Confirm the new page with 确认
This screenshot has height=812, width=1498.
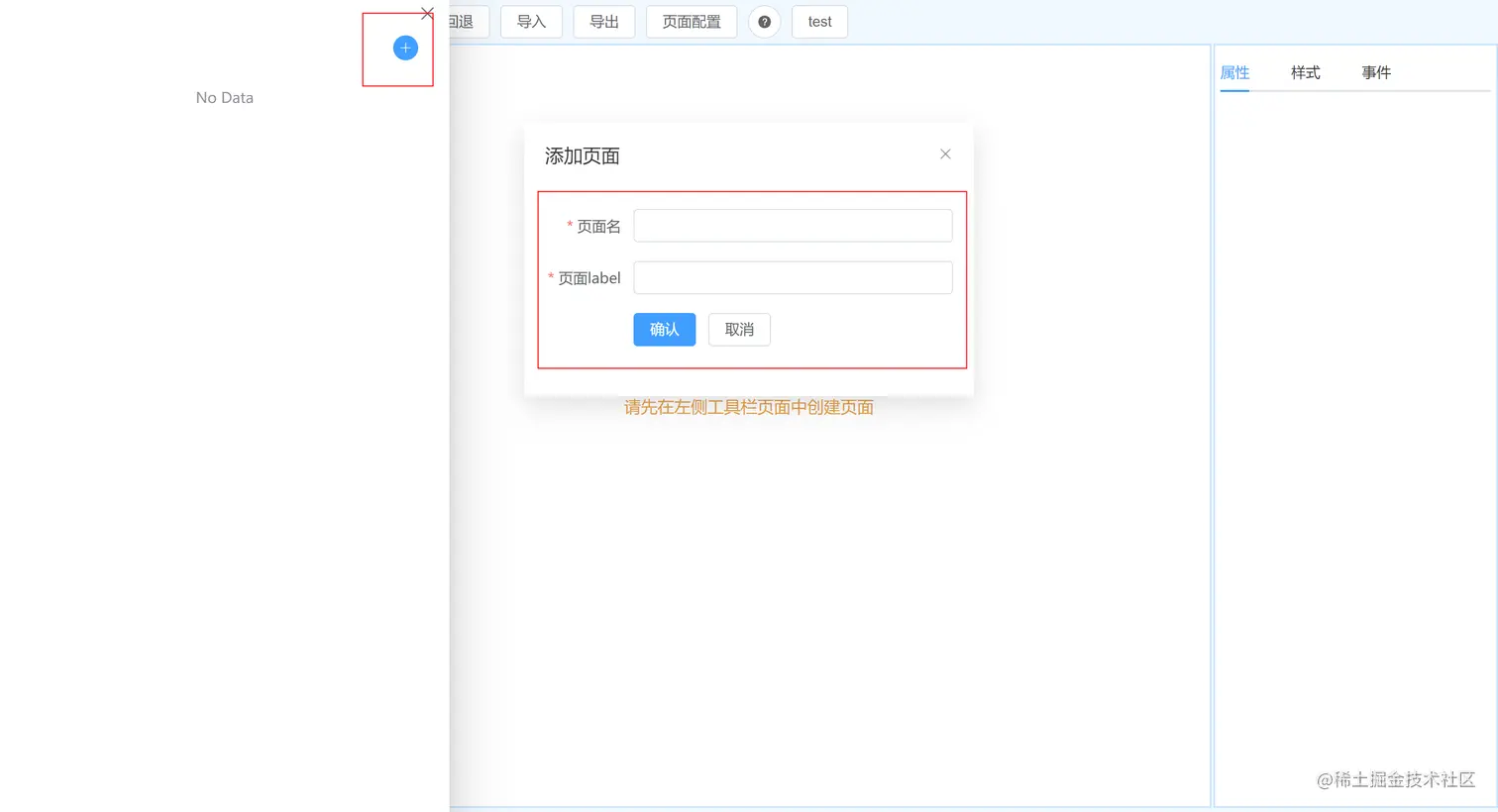click(x=664, y=329)
